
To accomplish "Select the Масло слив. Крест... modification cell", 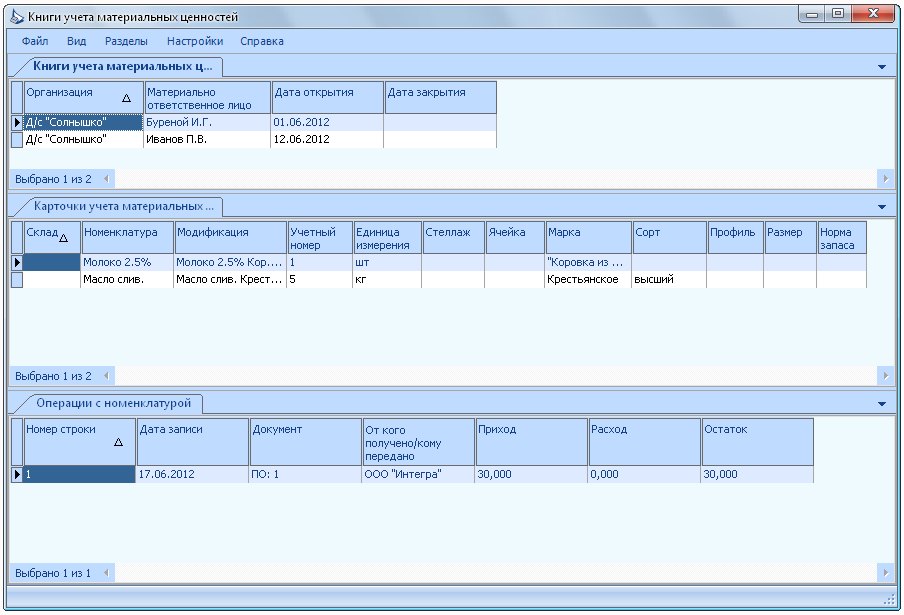I will [x=230, y=279].
